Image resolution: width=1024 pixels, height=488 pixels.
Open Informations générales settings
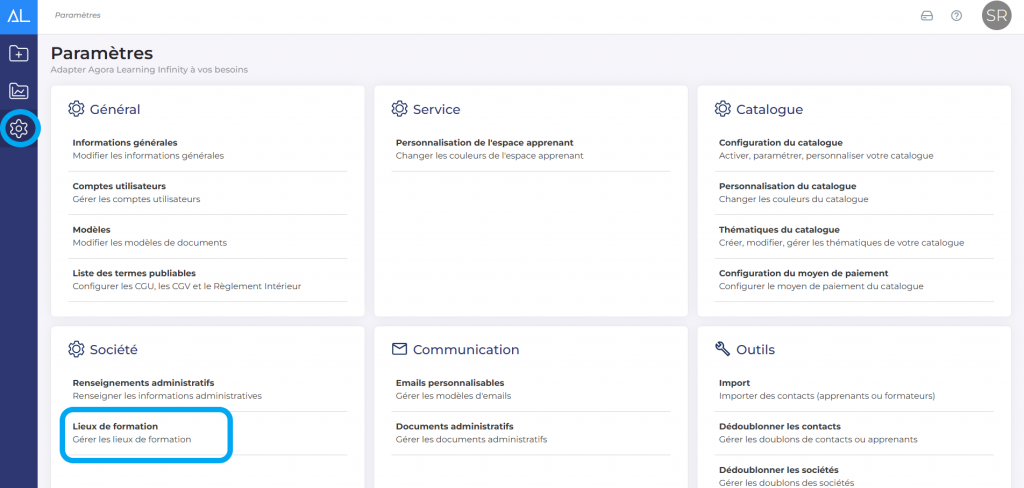click(x=125, y=143)
